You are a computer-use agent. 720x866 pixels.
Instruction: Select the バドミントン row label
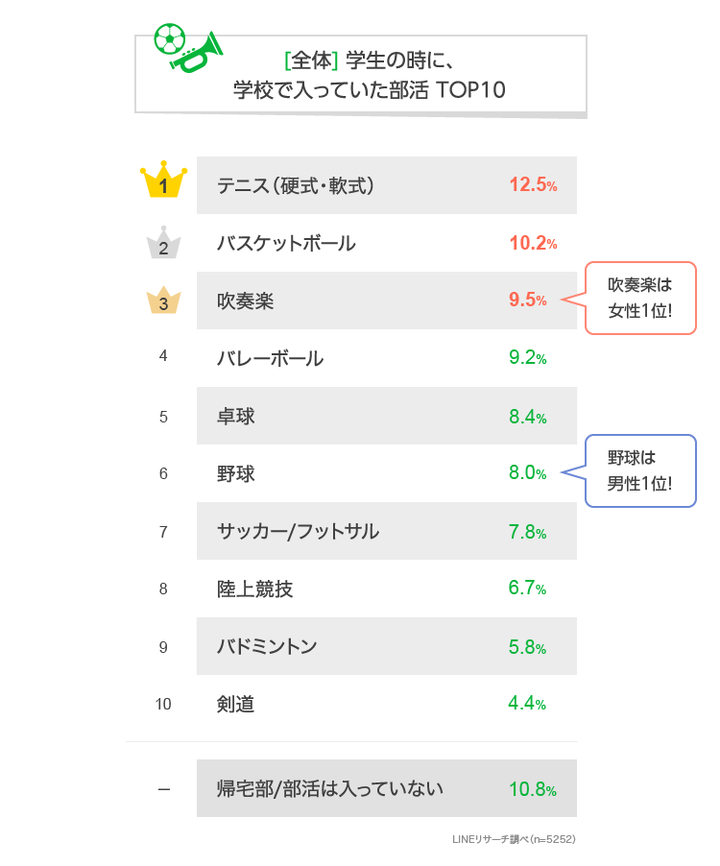[267, 646]
